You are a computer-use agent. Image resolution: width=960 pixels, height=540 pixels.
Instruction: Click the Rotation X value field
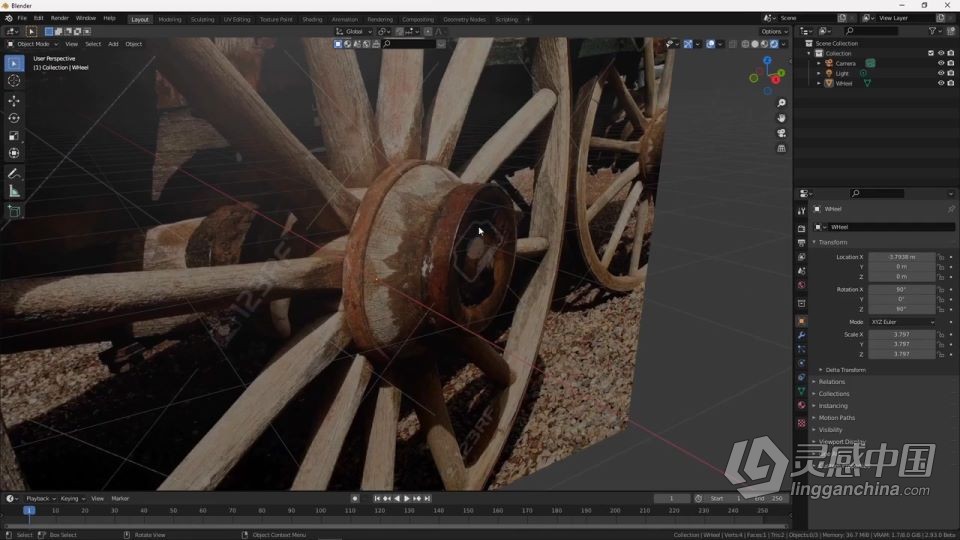[902, 290]
